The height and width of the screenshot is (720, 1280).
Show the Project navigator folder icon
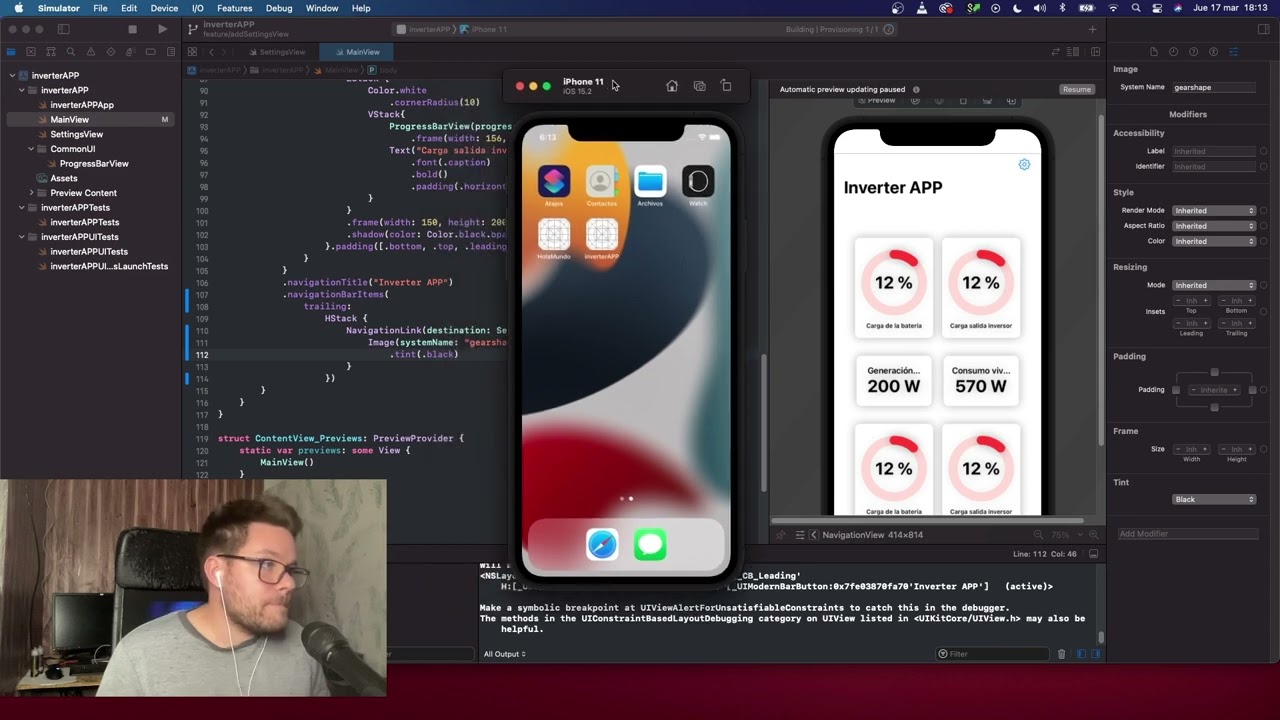pos(11,52)
